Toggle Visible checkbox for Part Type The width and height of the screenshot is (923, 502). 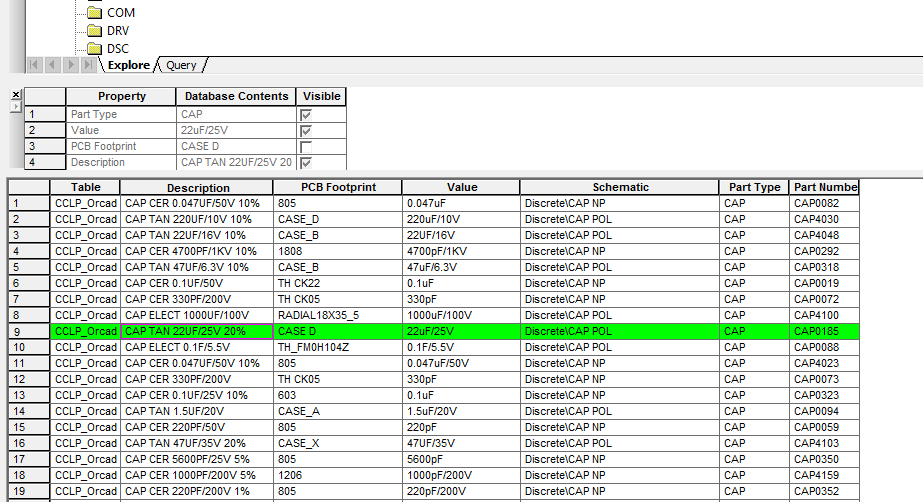click(x=306, y=115)
